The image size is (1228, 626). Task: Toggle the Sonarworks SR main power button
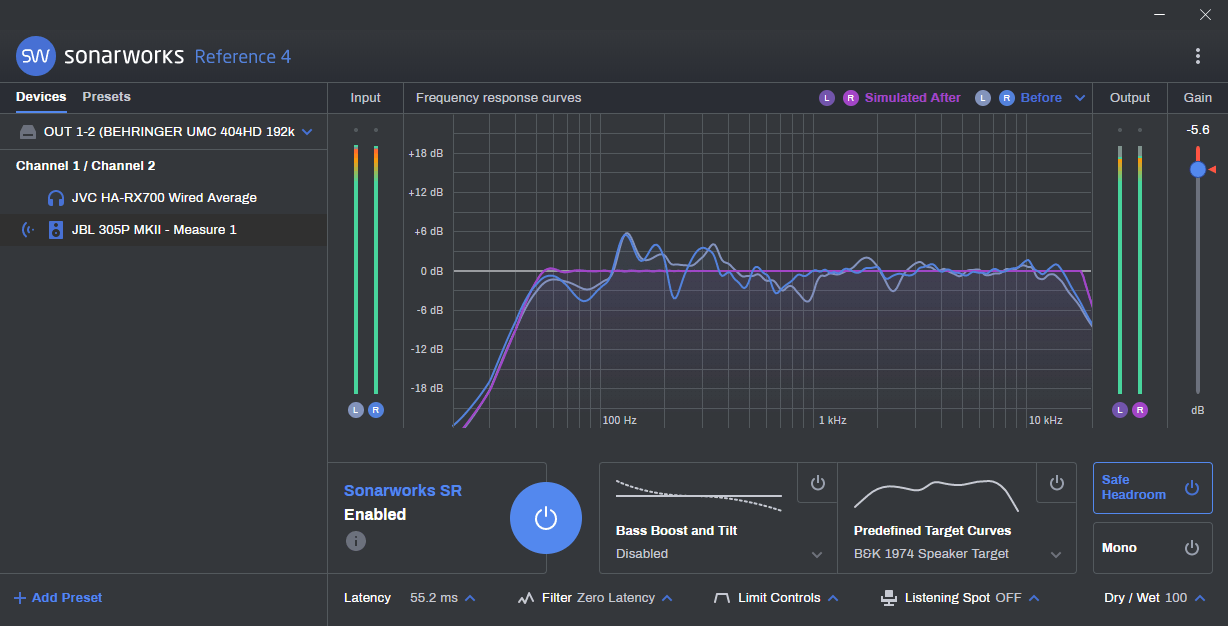coord(546,518)
